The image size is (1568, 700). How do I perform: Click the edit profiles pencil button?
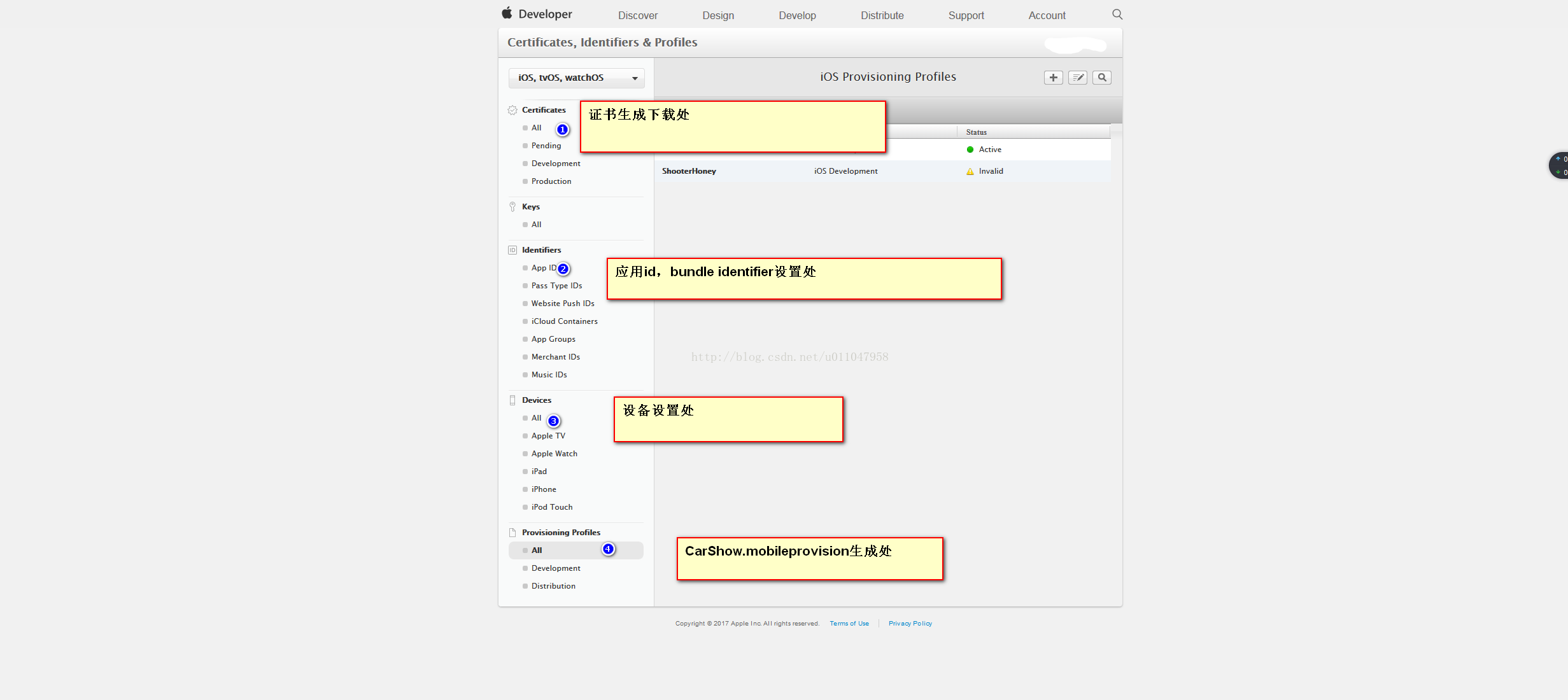(1078, 78)
